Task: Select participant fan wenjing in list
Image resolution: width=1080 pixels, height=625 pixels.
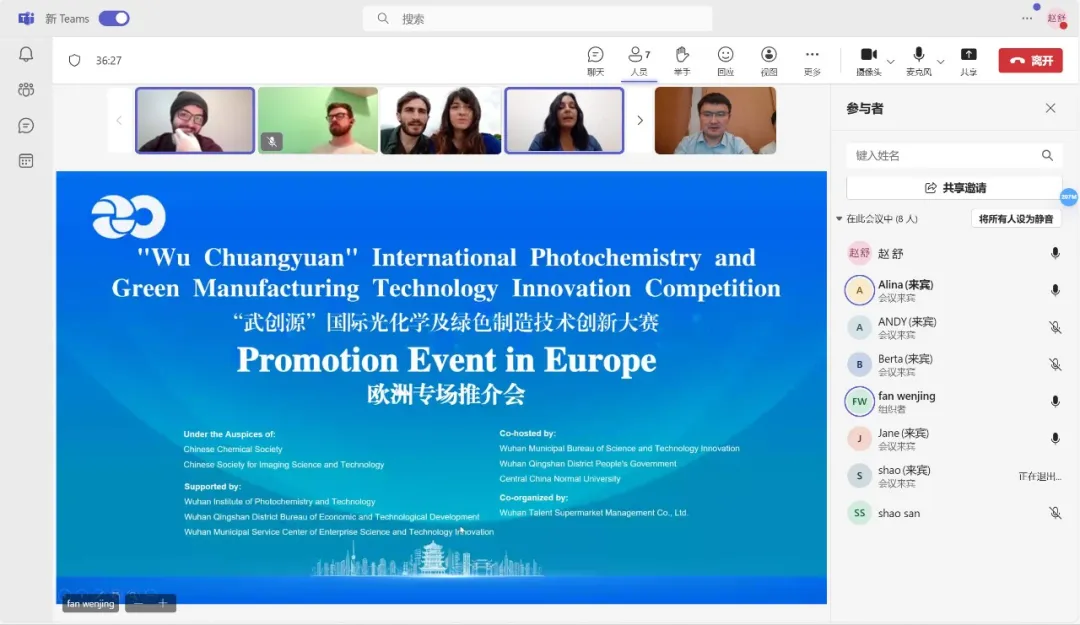Action: tap(955, 402)
